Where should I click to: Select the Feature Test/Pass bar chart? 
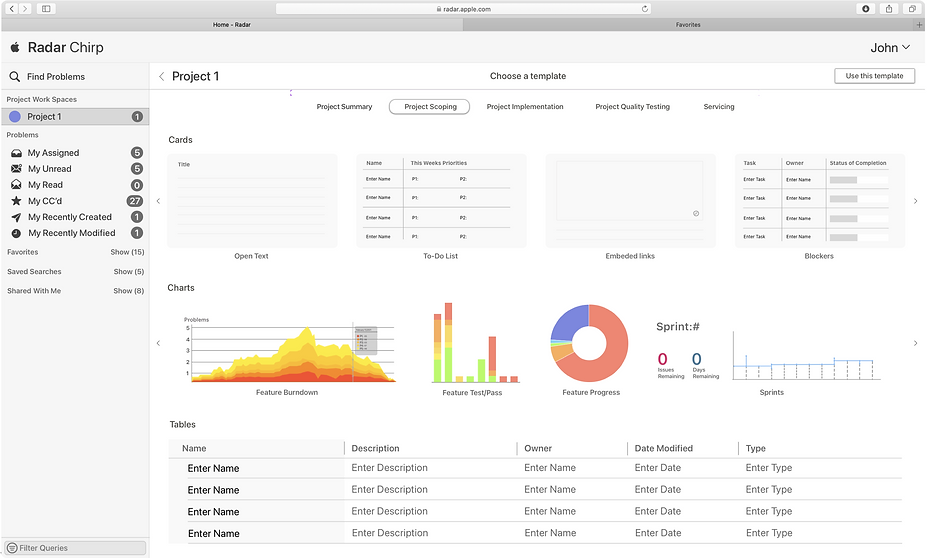(x=475, y=343)
